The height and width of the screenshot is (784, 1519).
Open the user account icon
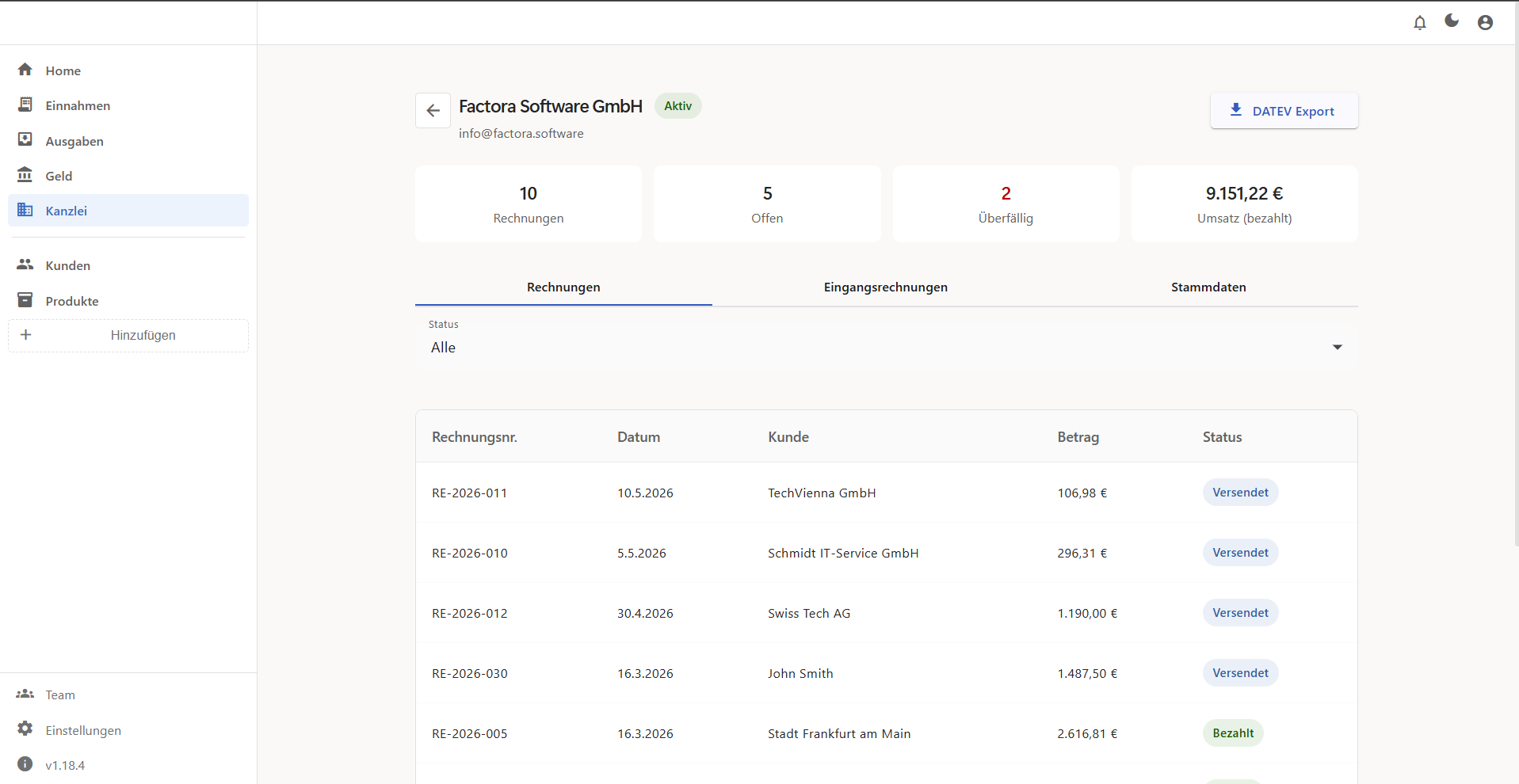(1485, 23)
